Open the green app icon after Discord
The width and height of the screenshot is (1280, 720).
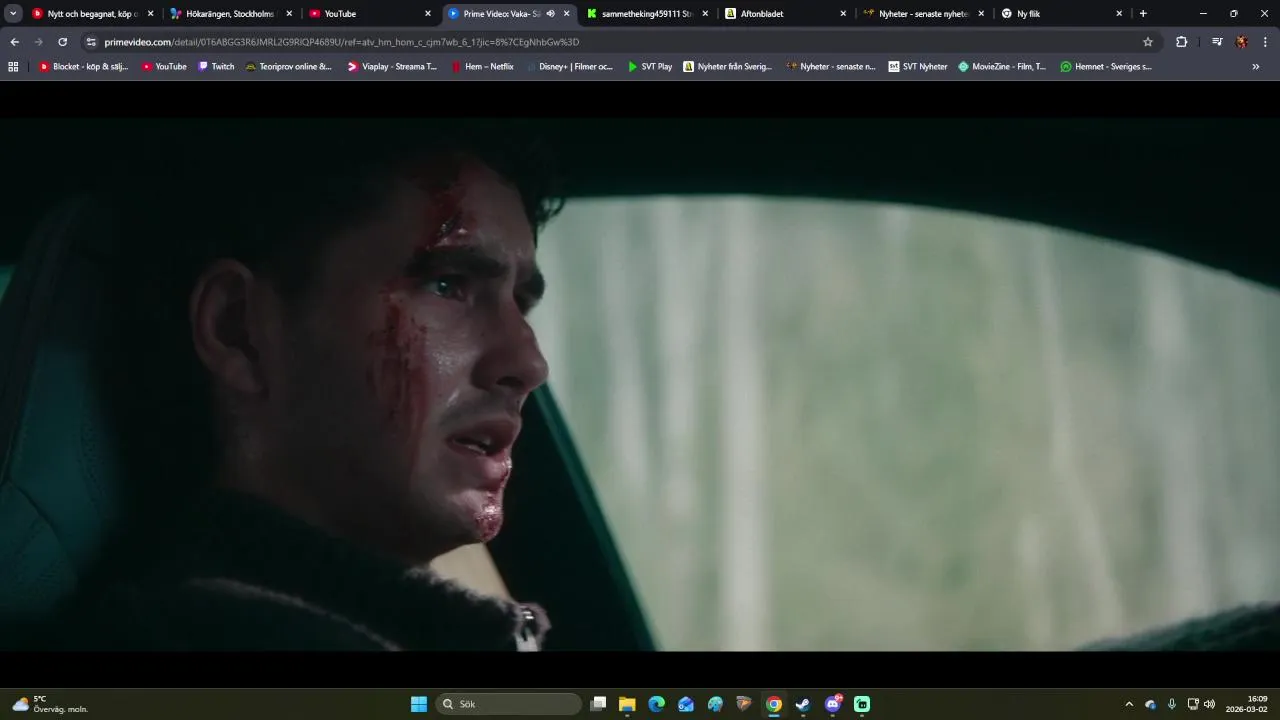click(x=862, y=704)
